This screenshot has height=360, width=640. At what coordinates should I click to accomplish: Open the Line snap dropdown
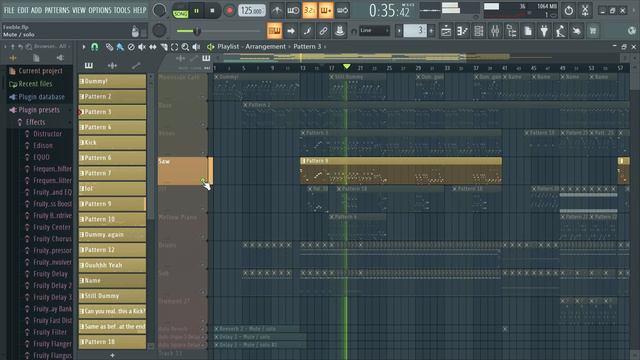374,31
